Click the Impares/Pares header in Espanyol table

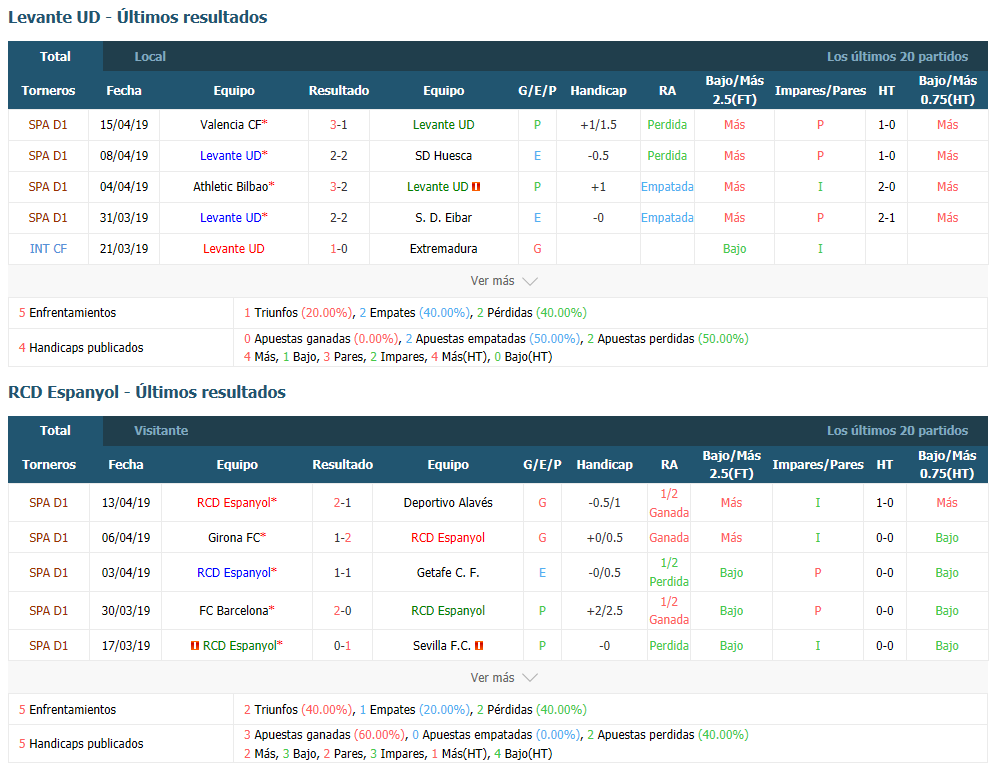[x=818, y=465]
